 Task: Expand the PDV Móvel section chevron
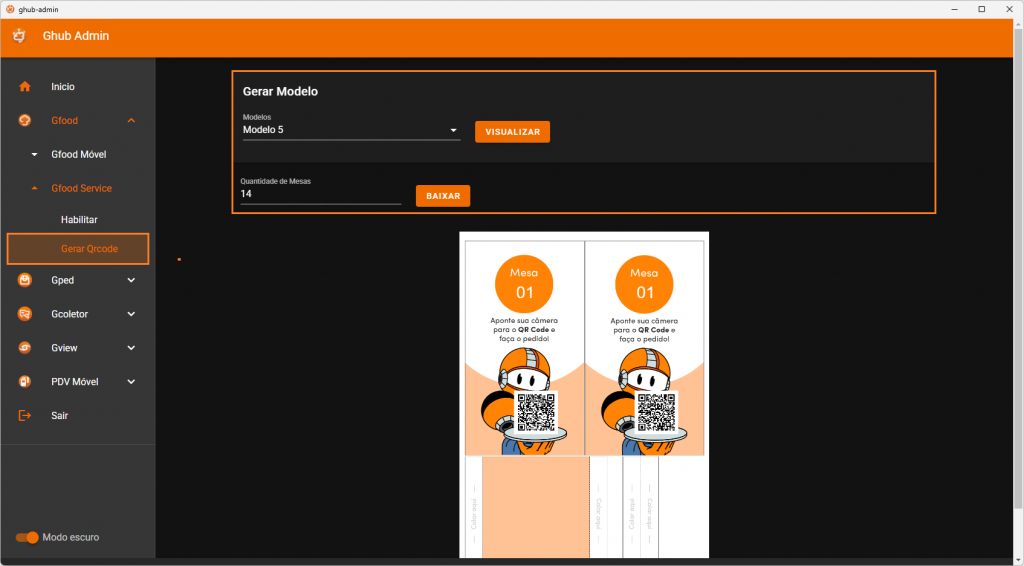(x=131, y=382)
